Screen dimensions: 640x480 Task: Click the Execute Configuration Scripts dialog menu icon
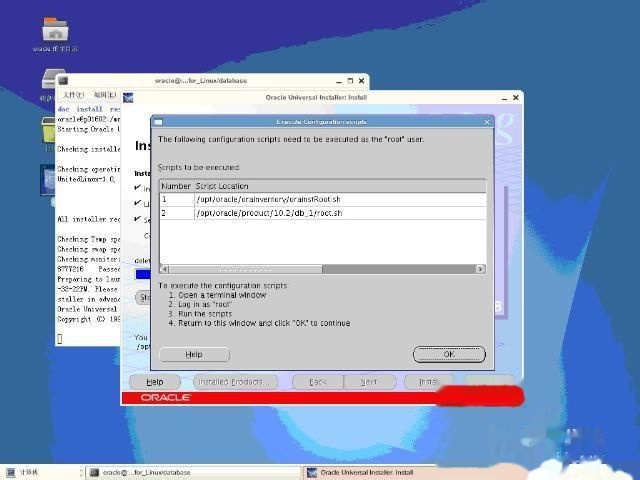pos(157,121)
